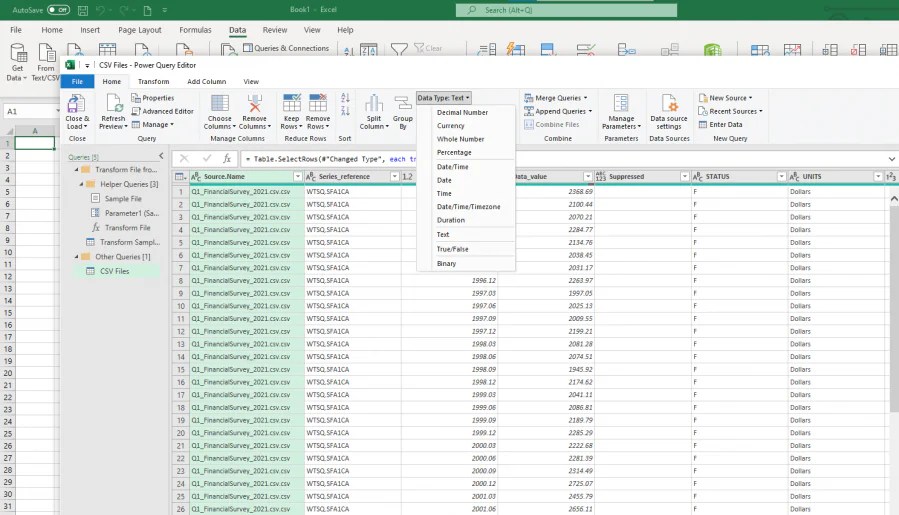Click Get Data icon in Excel ribbon
Image resolution: width=899 pixels, height=515 pixels.
[x=18, y=53]
